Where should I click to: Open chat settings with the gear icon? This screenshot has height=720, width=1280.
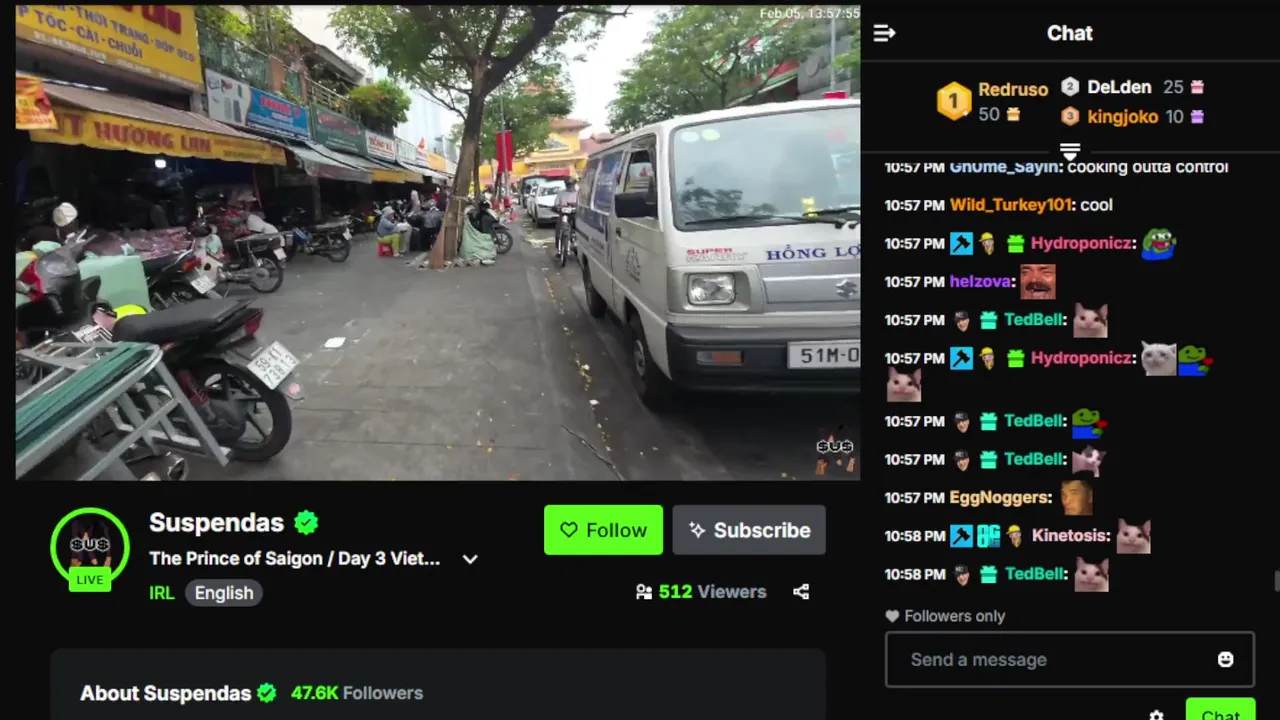pyautogui.click(x=1157, y=715)
